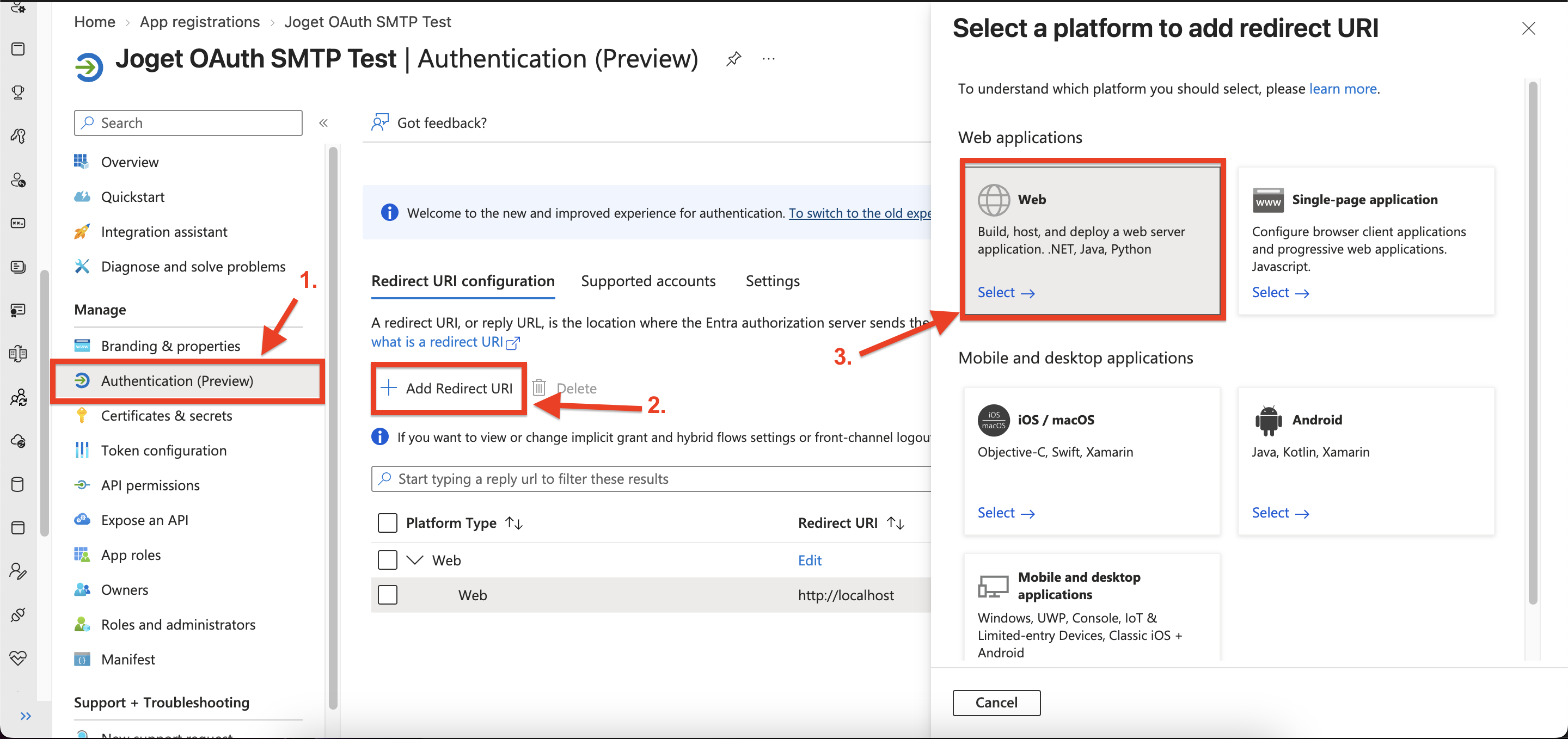Focus the reply url filter field
Viewport: 1568px width, 739px height.
point(651,479)
